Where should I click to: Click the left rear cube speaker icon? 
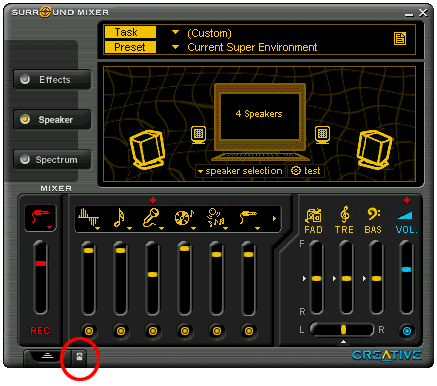point(147,150)
